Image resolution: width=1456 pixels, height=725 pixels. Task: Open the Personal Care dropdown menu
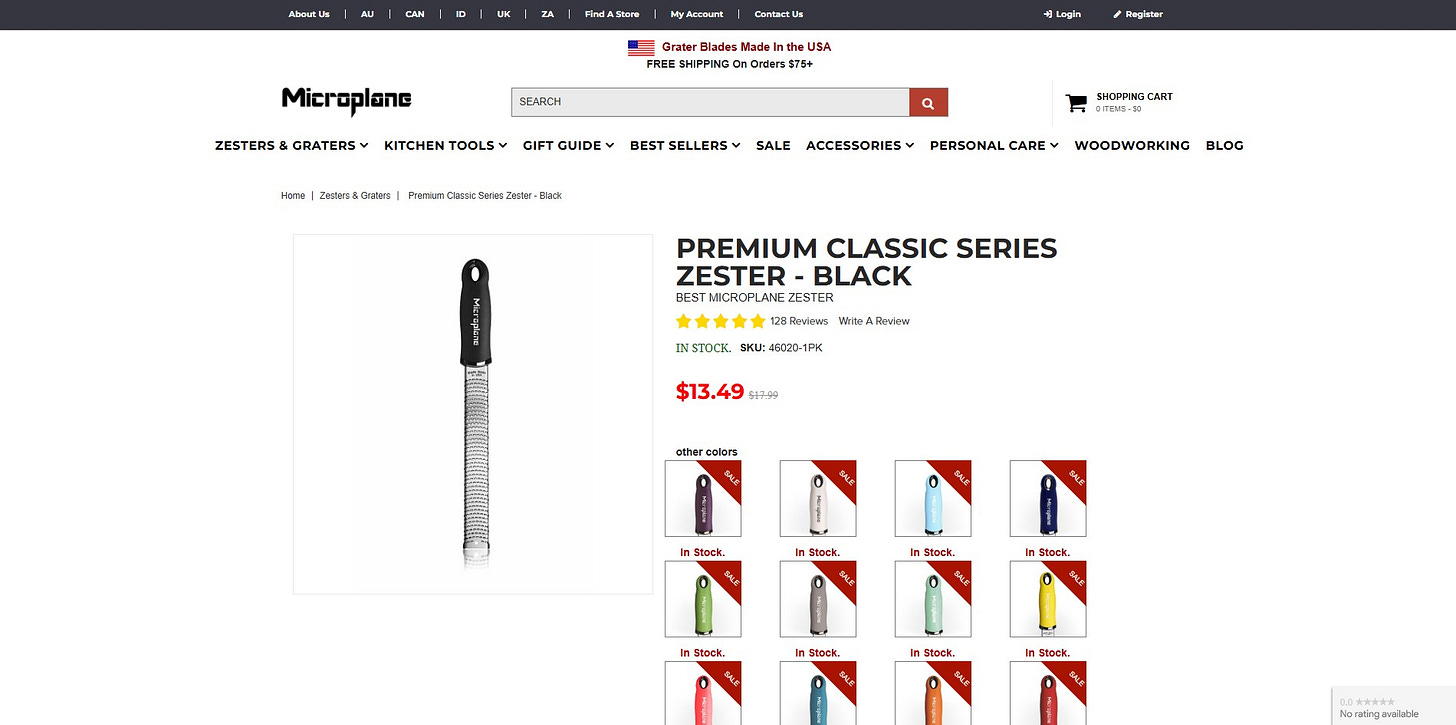(x=994, y=145)
